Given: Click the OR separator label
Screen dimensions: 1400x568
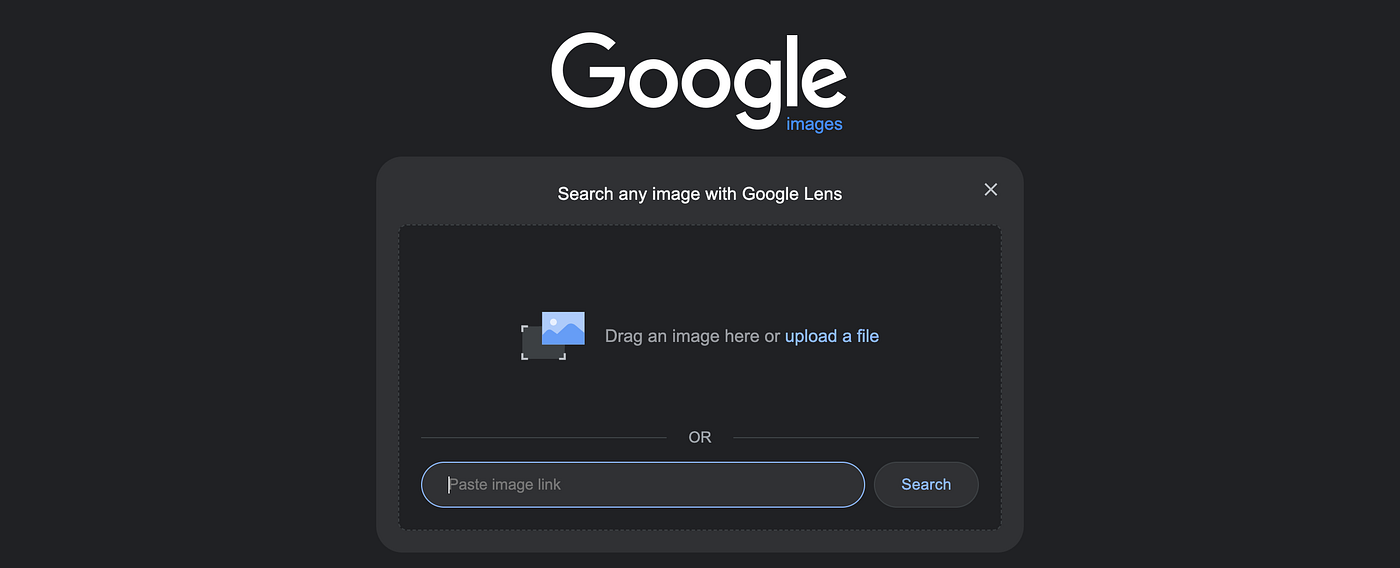Looking at the screenshot, I should point(700,437).
